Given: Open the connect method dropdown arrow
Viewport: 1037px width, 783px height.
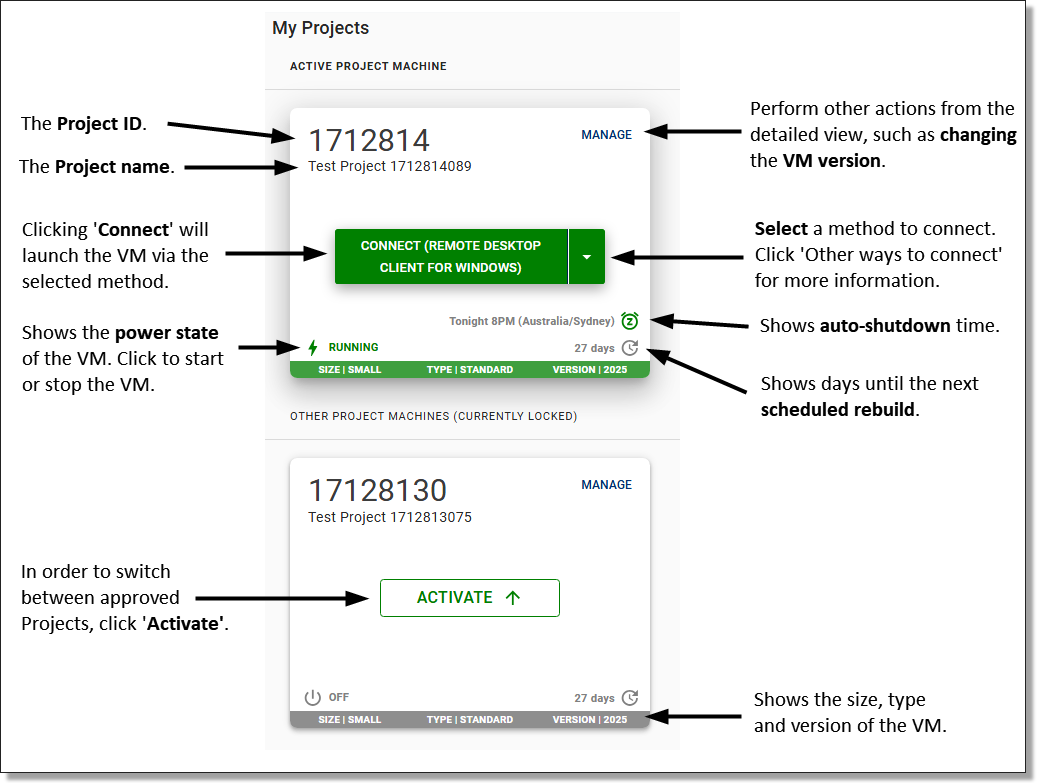Looking at the screenshot, I should pyautogui.click(x=587, y=257).
